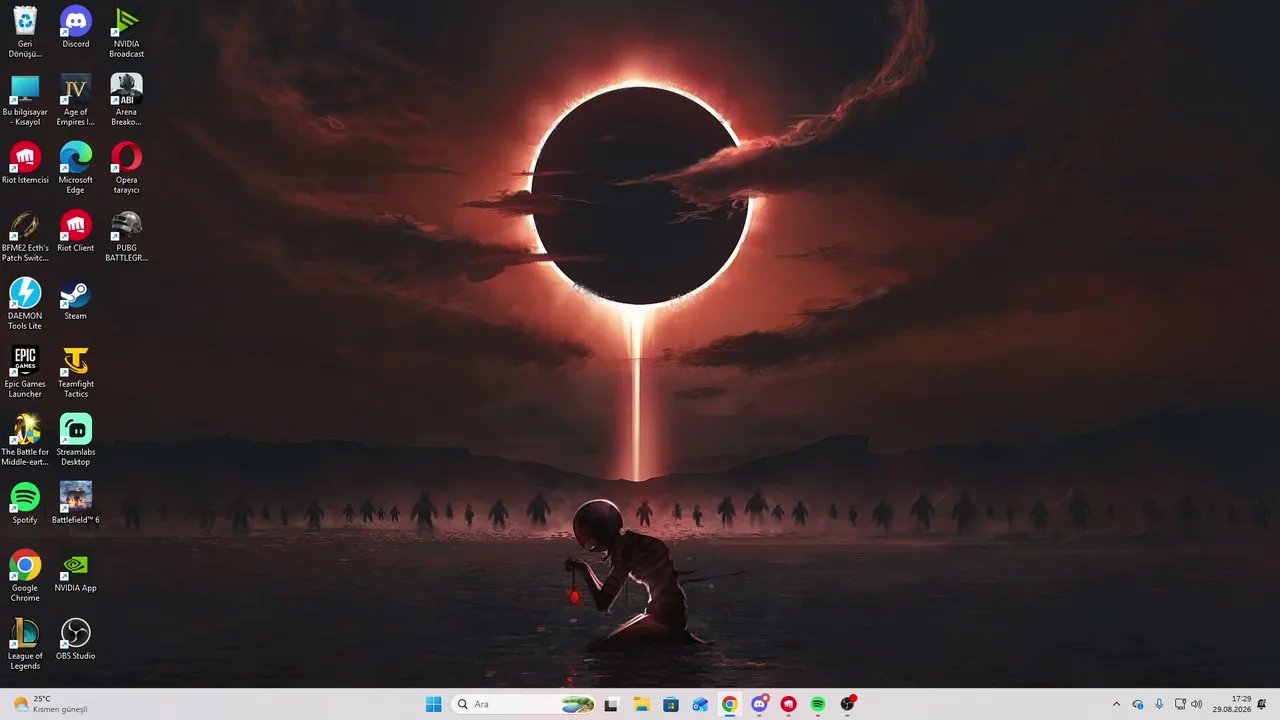Select the Microsoft Edge desktop shortcut
1280x720 pixels.
(x=76, y=168)
